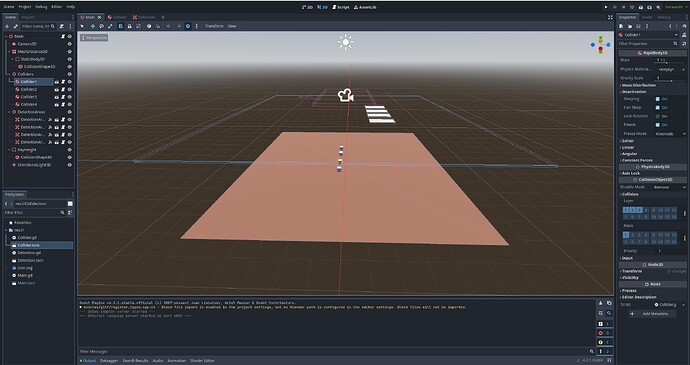The height and width of the screenshot is (365, 690).
Task: Toggle Freeze checkbox
Action: [x=657, y=125]
